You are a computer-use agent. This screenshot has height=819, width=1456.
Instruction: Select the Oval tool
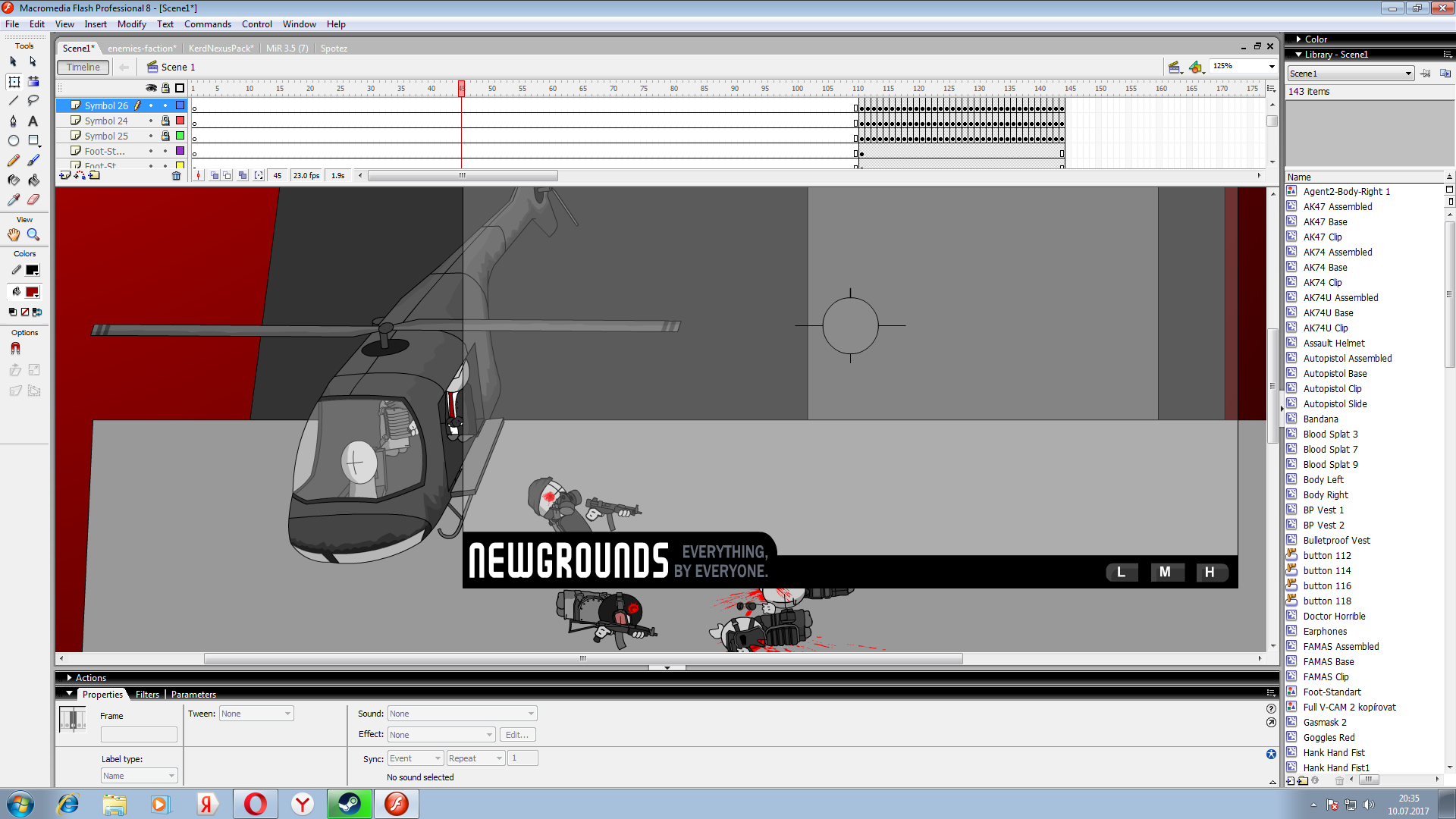[x=13, y=140]
